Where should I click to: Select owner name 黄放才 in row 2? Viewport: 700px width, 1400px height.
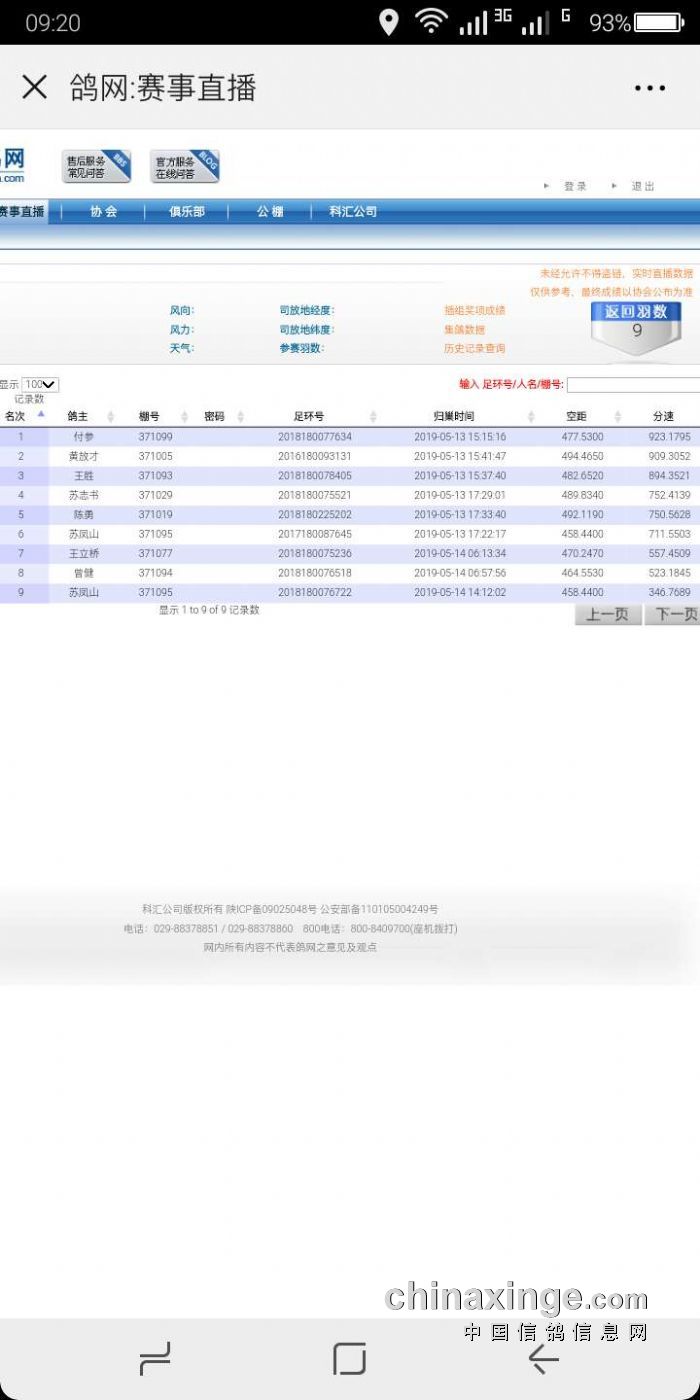84,456
